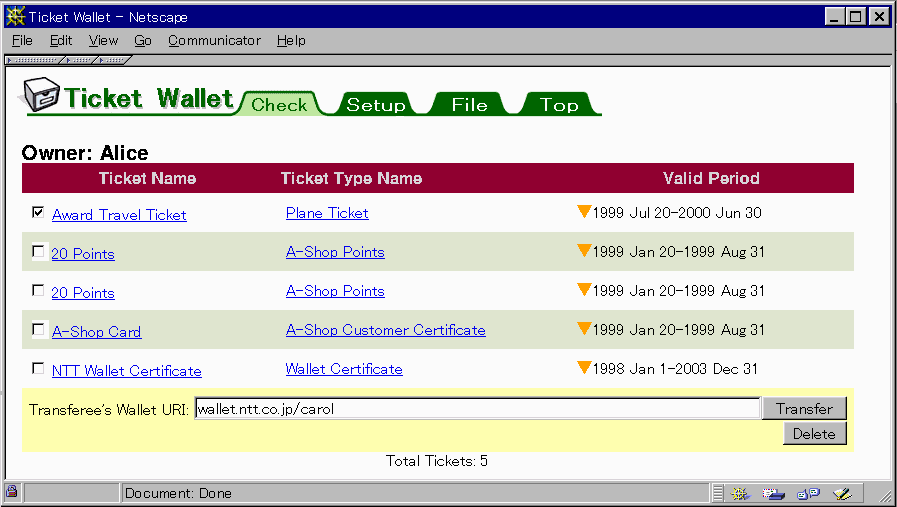Click the Transferee's Wallet URI field
Viewport: 897px width, 507px height.
(476, 408)
